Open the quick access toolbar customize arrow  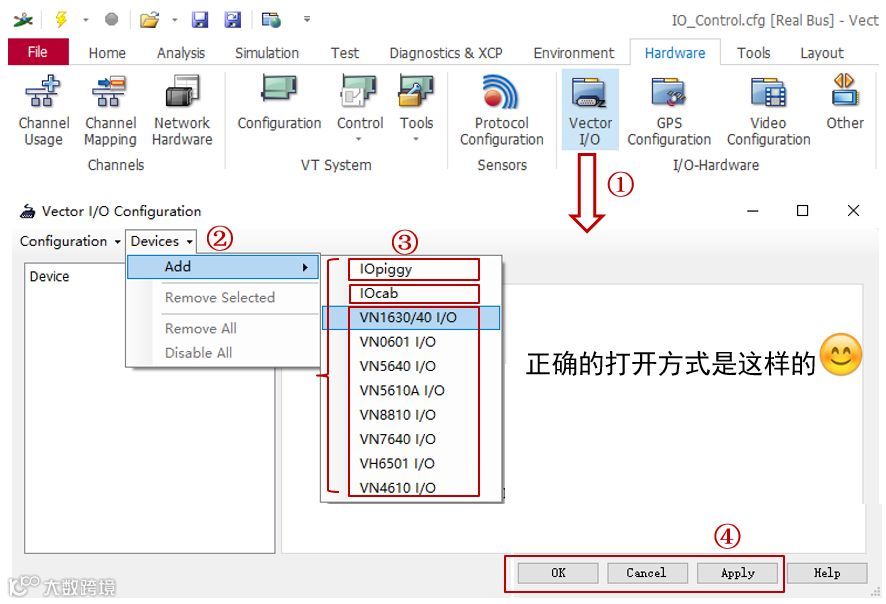(x=307, y=19)
